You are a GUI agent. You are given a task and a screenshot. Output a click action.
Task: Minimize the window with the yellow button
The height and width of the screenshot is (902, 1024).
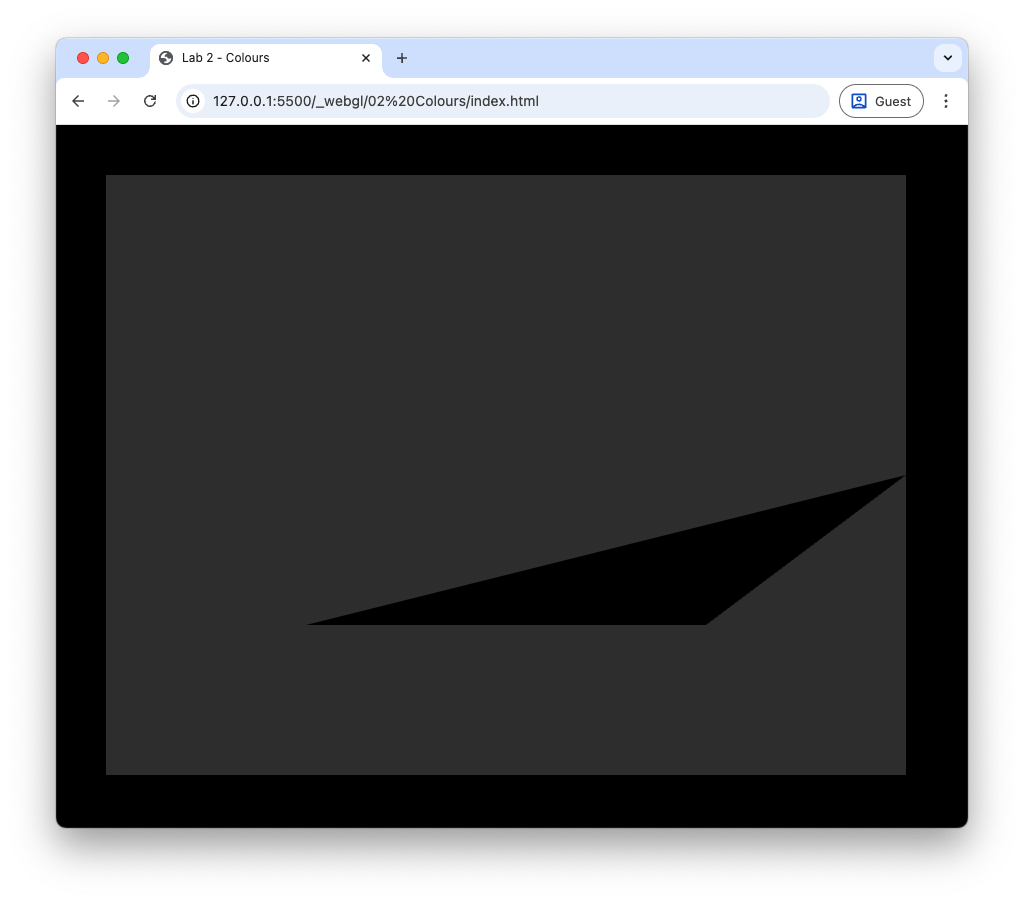(x=103, y=58)
